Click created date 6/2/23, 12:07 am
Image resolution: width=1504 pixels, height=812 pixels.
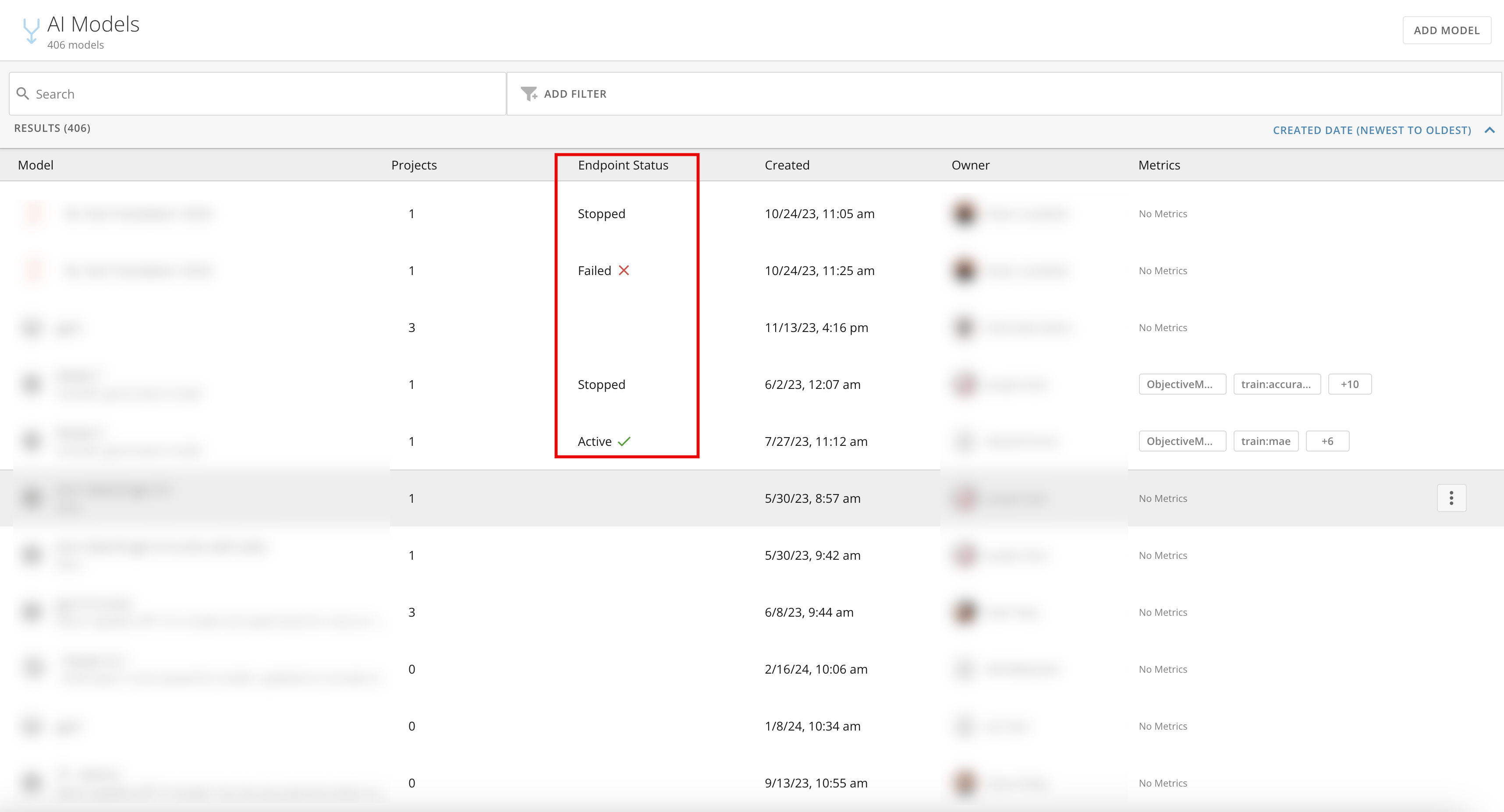click(x=812, y=385)
